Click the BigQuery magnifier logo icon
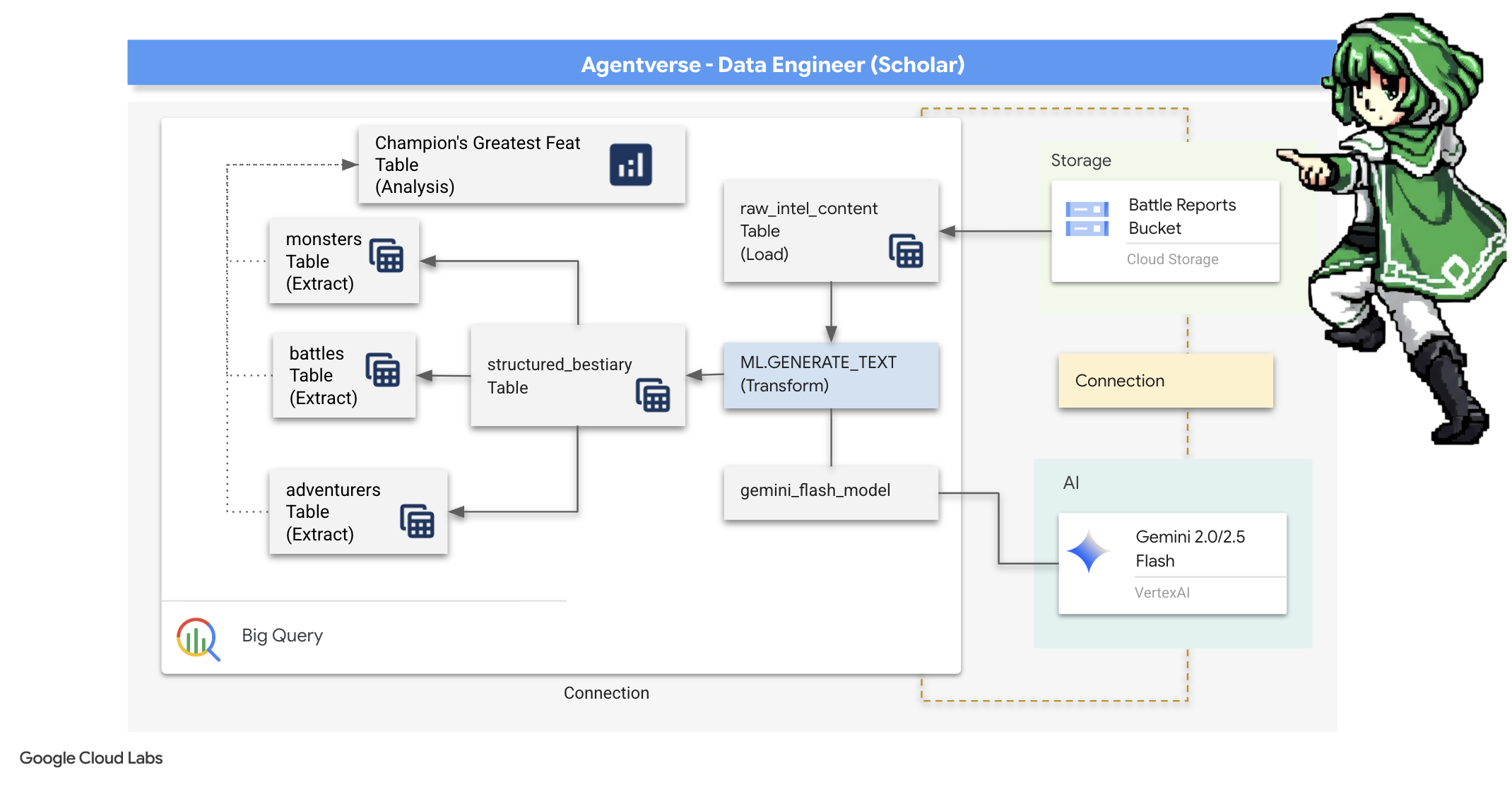The height and width of the screenshot is (787, 1512). (x=197, y=639)
